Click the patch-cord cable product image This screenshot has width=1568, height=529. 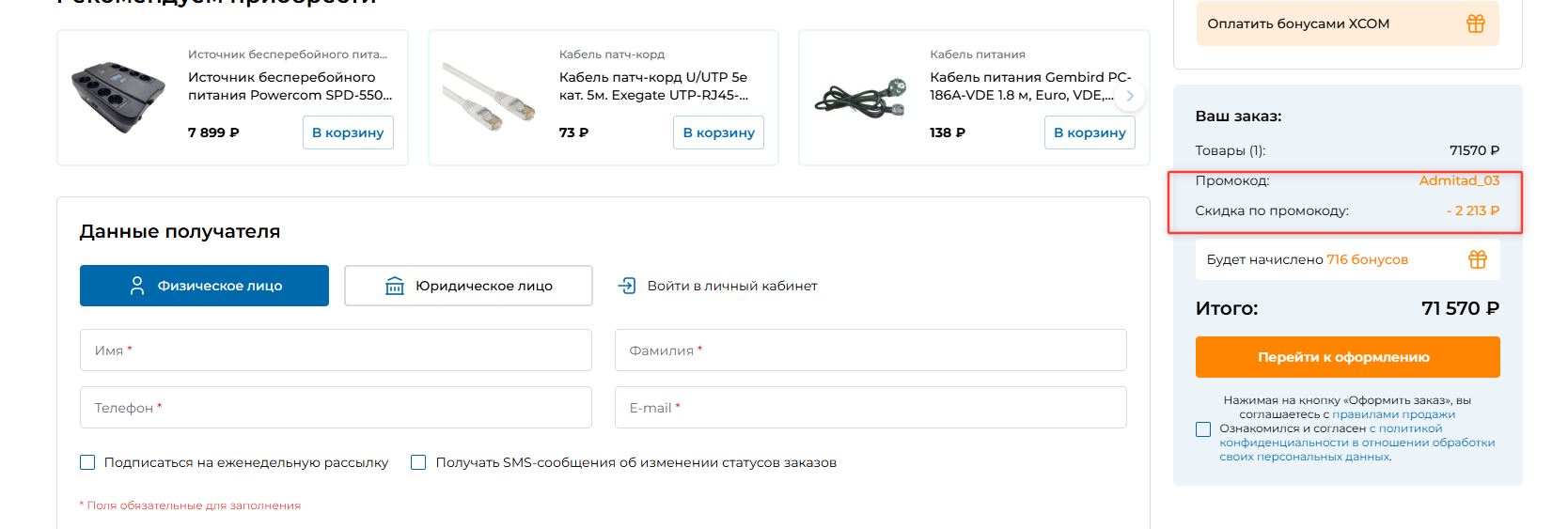(x=489, y=98)
